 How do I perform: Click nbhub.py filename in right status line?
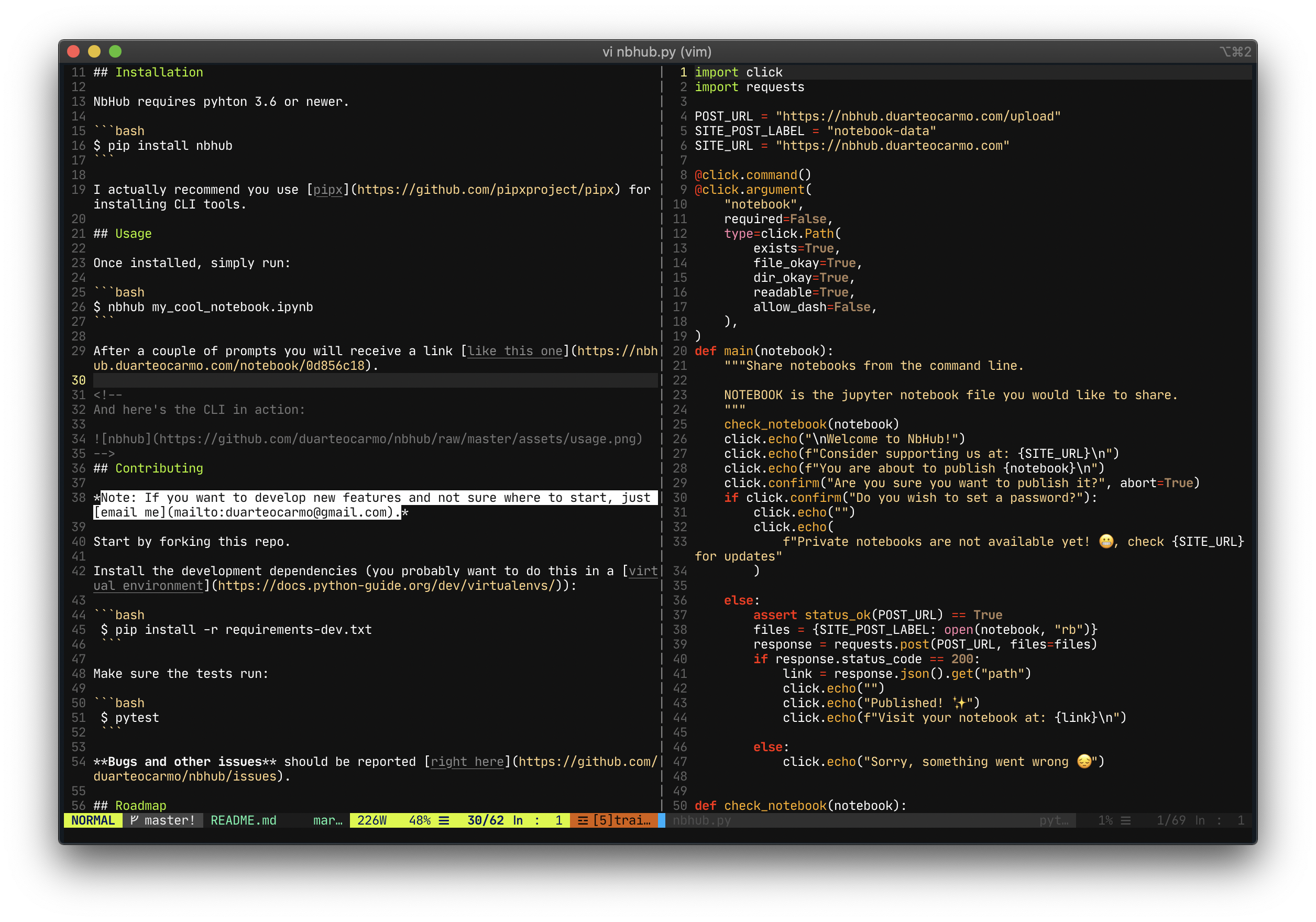click(702, 820)
